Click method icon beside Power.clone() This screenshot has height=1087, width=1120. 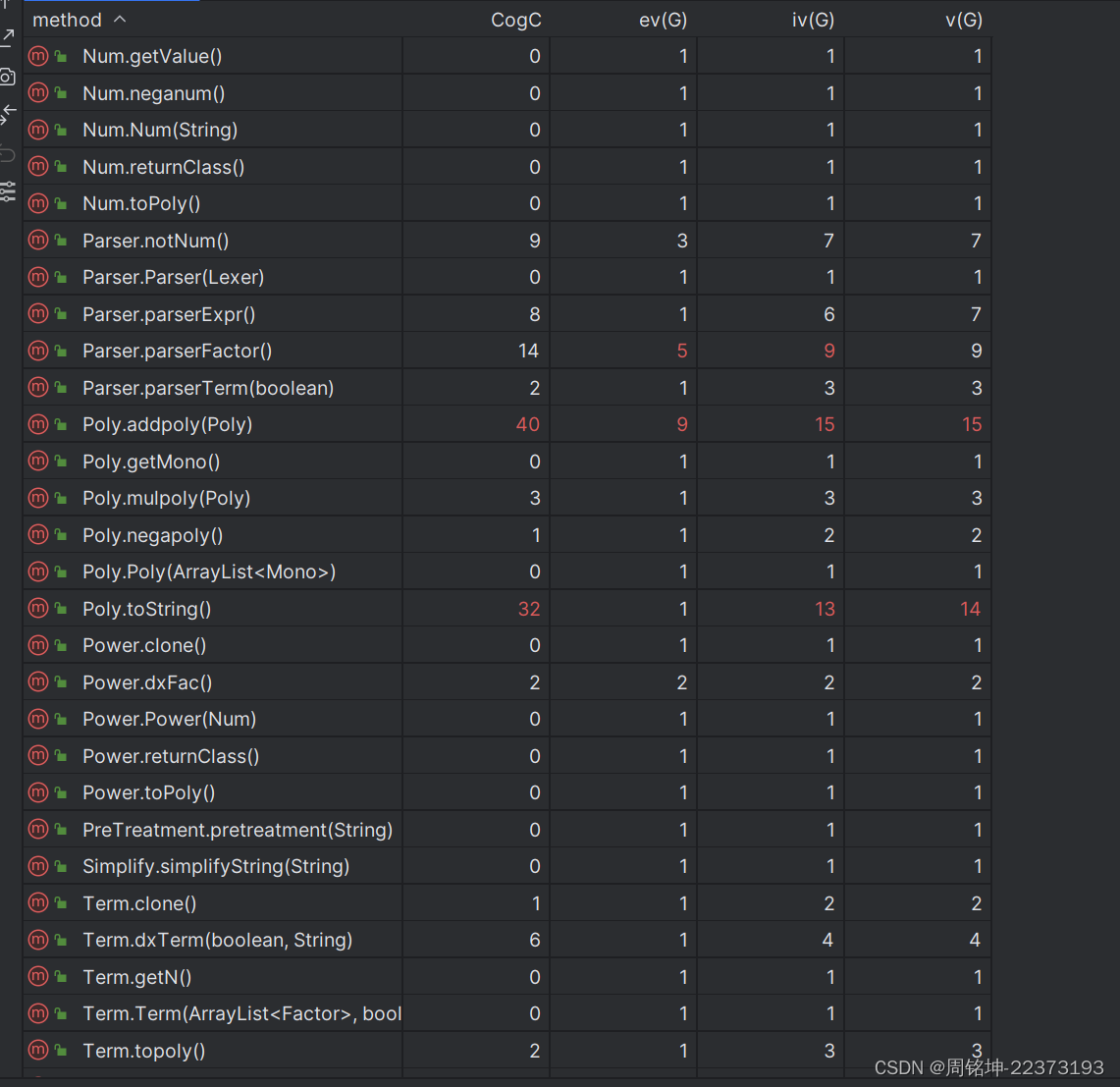point(38,644)
